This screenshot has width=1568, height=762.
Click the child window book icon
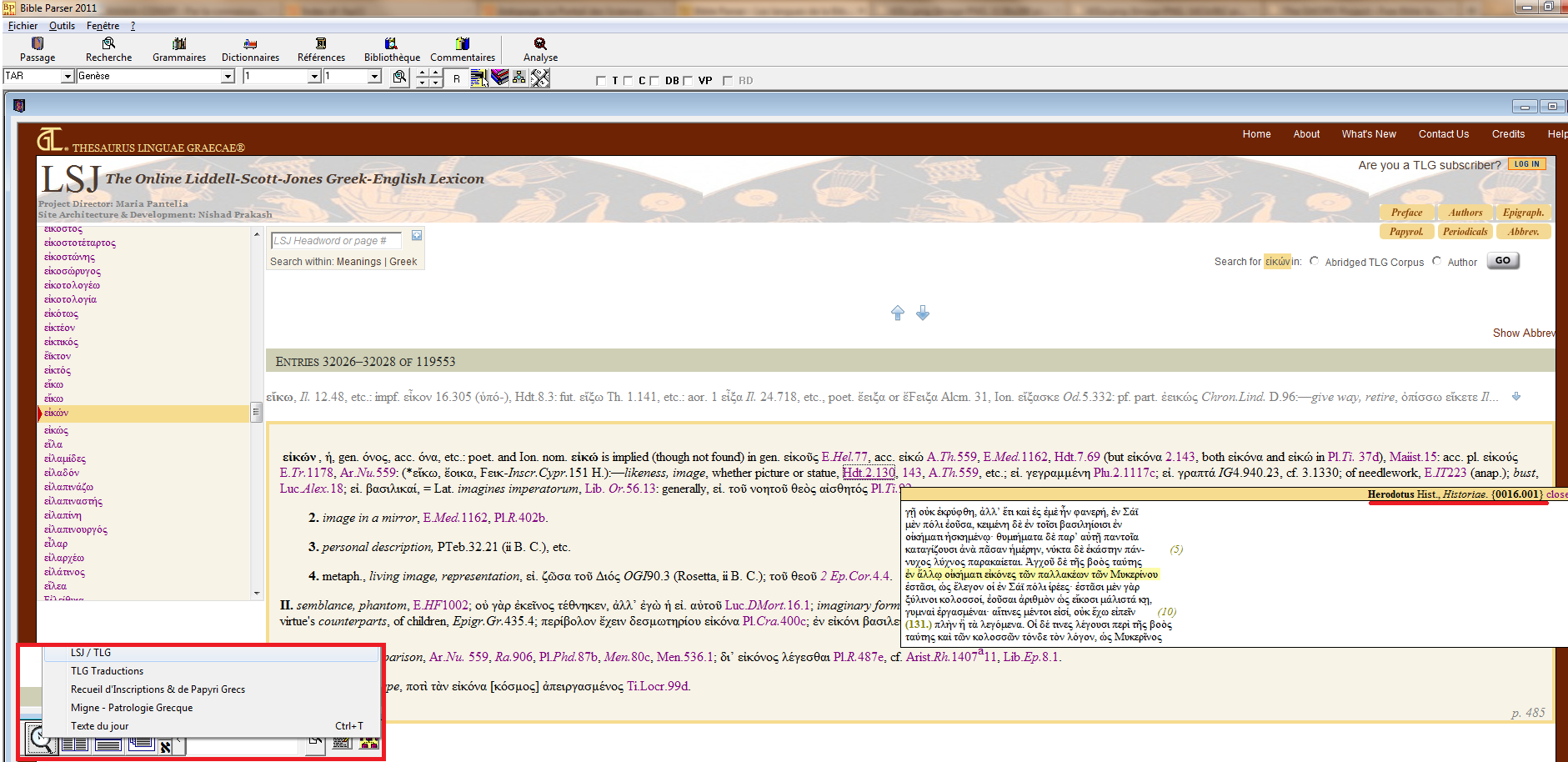coord(19,106)
